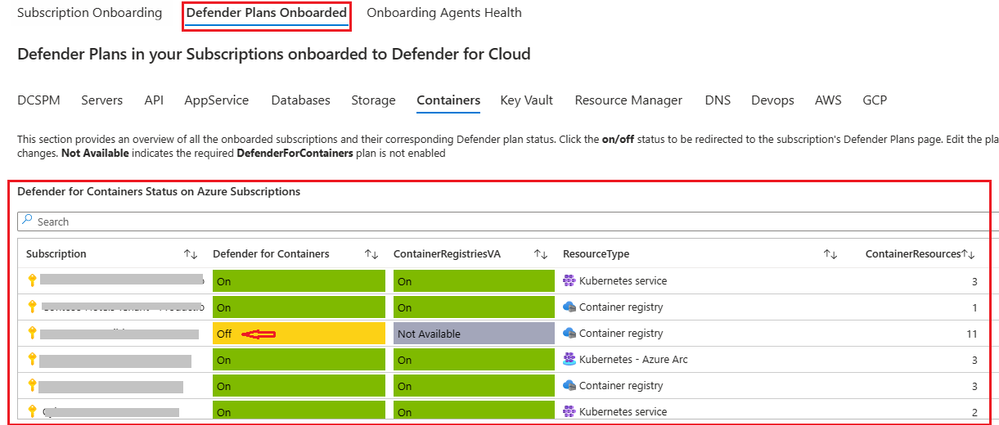
Task: Click the key icon in the Off row
Action: (x=32, y=332)
